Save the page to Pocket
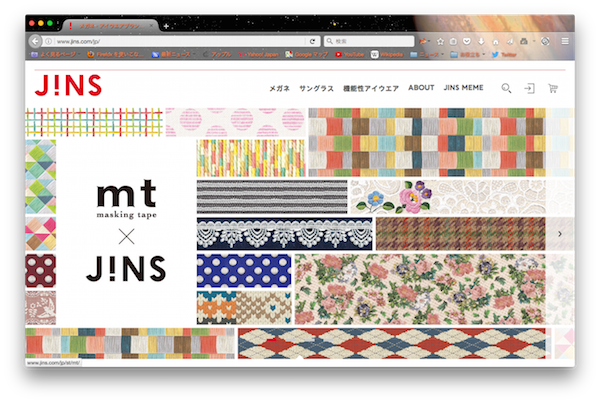This screenshot has width=600, height=403. (467, 41)
